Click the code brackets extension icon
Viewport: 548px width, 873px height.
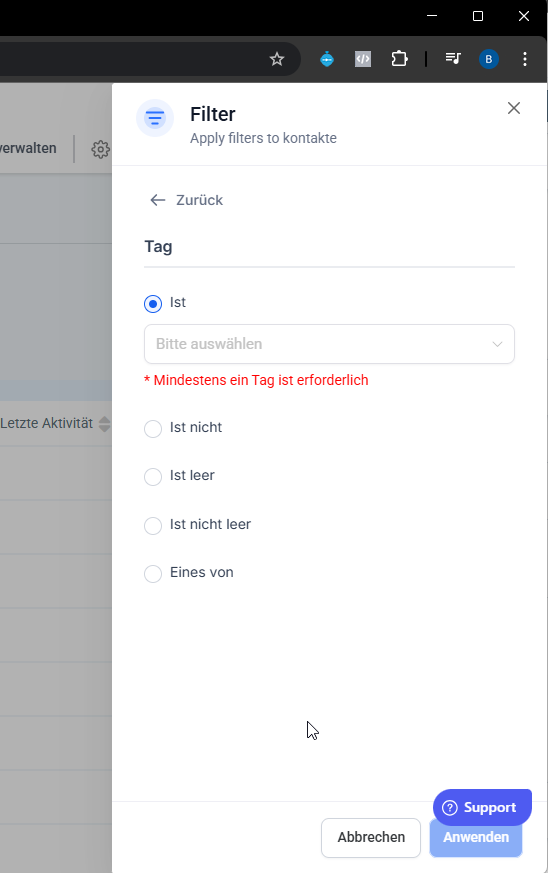click(x=363, y=59)
